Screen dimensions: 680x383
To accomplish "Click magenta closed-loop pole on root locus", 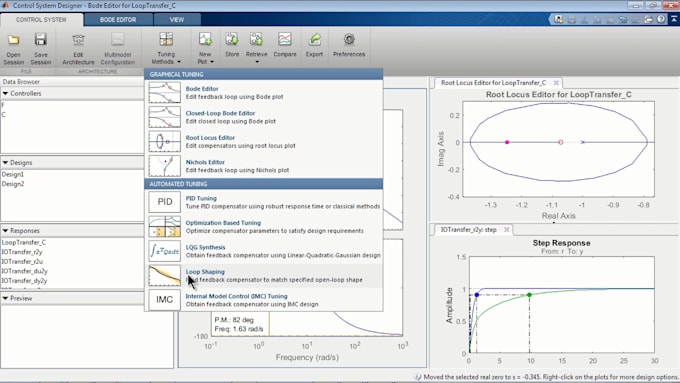I will (507, 142).
